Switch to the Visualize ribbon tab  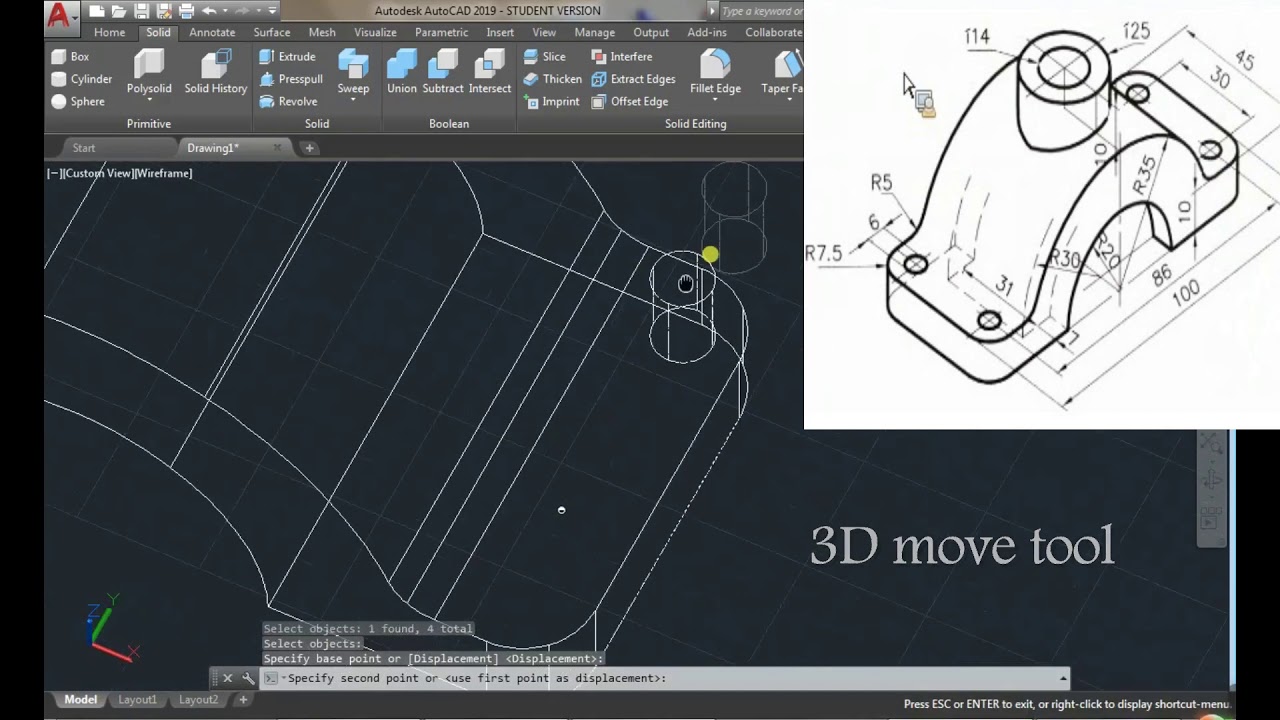pos(375,33)
